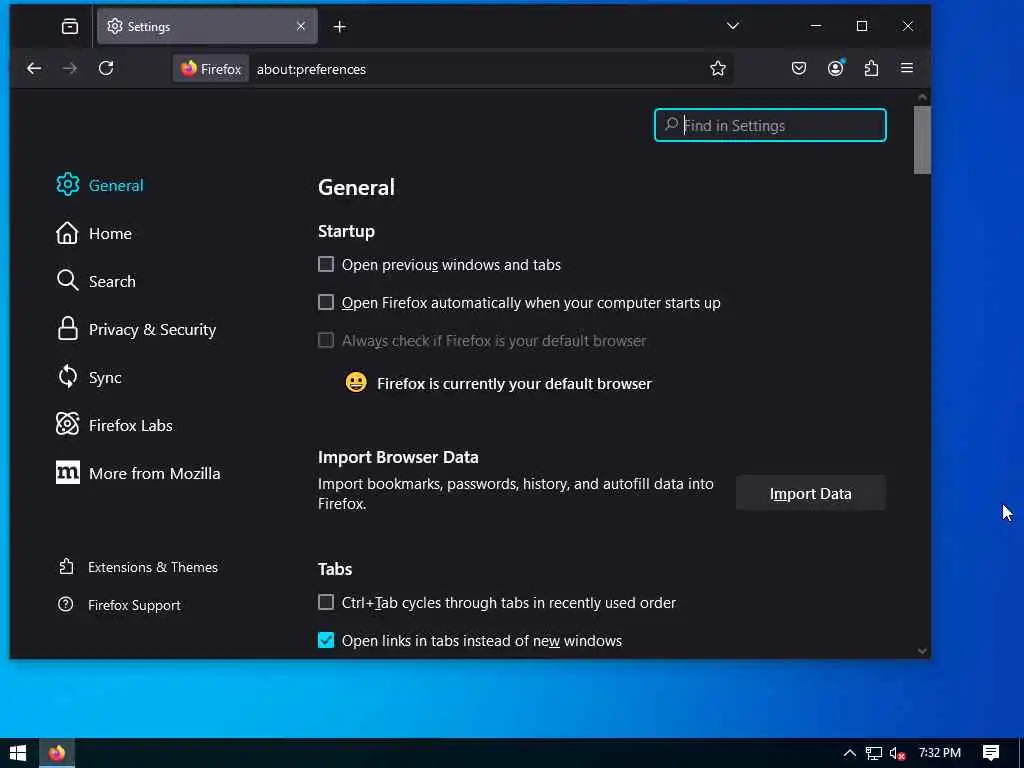Click the Firefox identity badge in address bar

[210, 69]
